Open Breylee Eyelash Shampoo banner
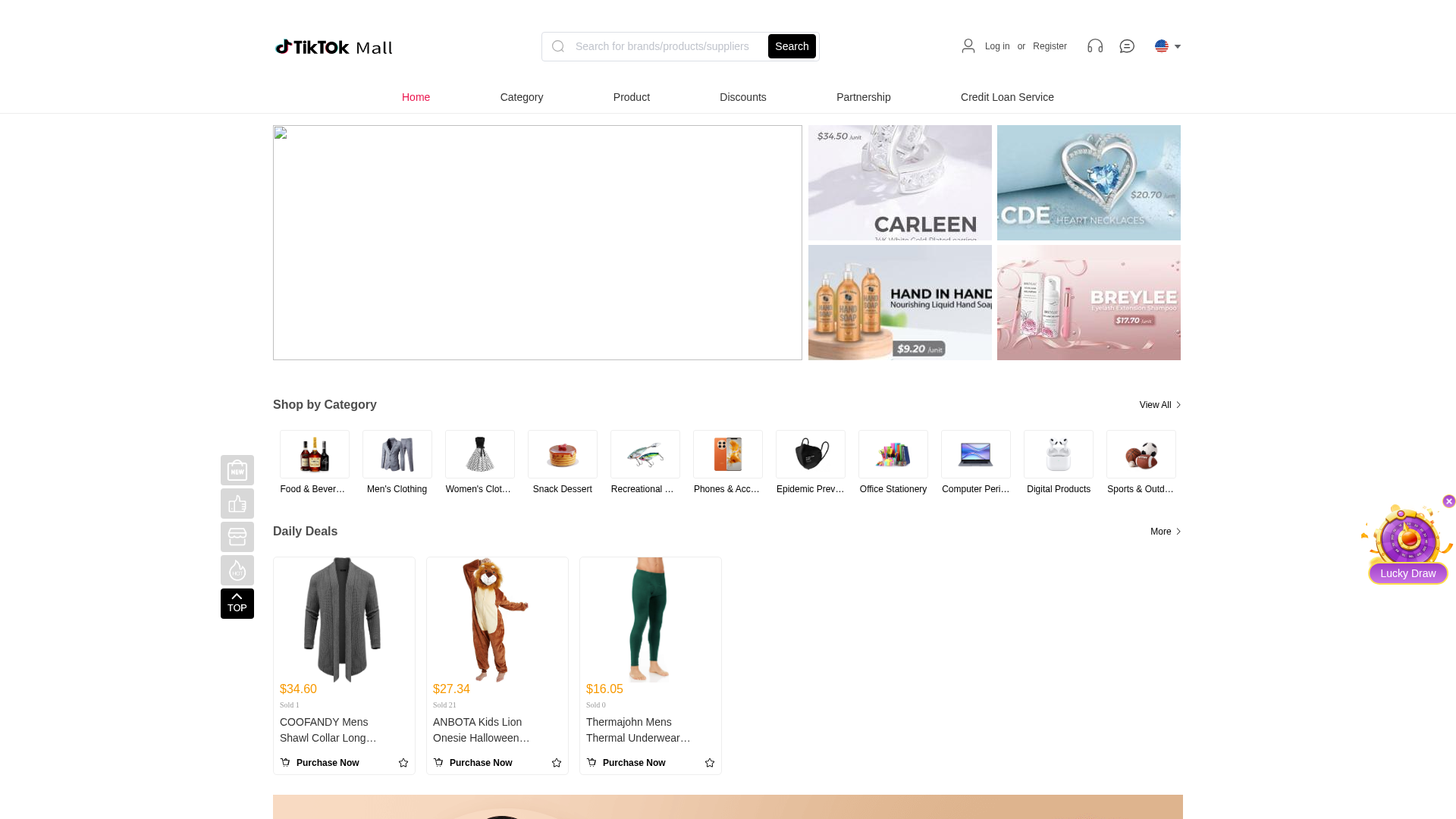The height and width of the screenshot is (819, 1456). (1089, 303)
